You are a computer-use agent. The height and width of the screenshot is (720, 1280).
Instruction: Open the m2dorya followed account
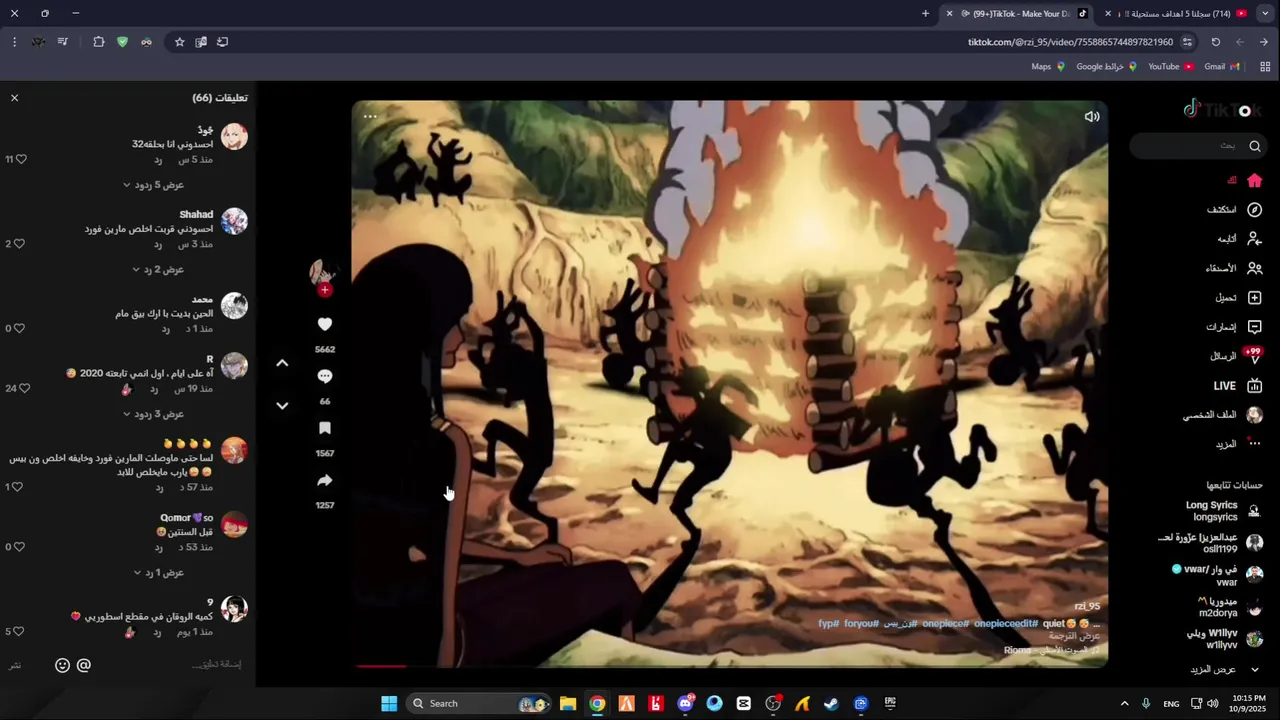[1231, 607]
